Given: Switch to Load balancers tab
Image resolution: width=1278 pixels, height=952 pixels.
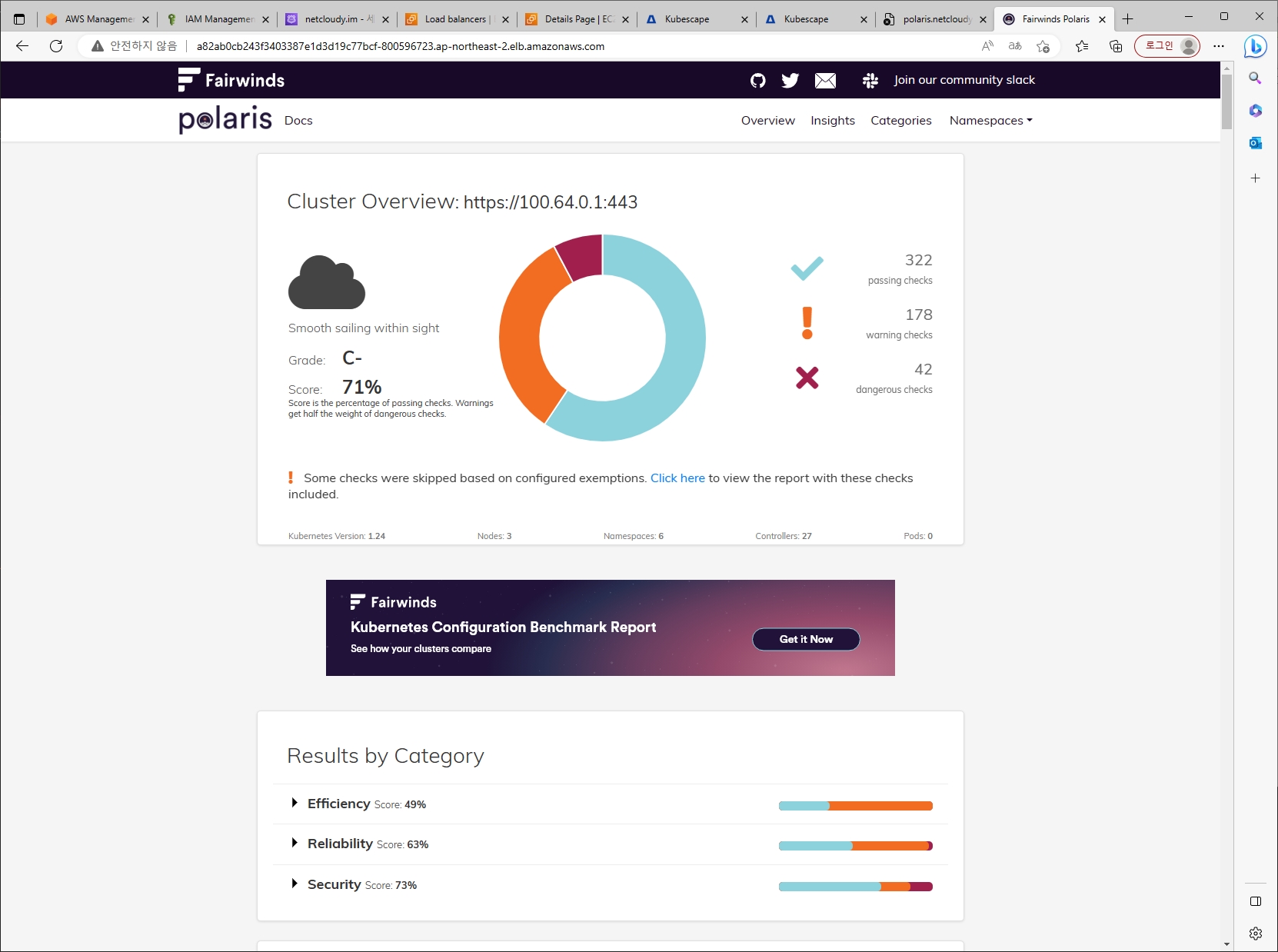Looking at the screenshot, I should [x=458, y=19].
